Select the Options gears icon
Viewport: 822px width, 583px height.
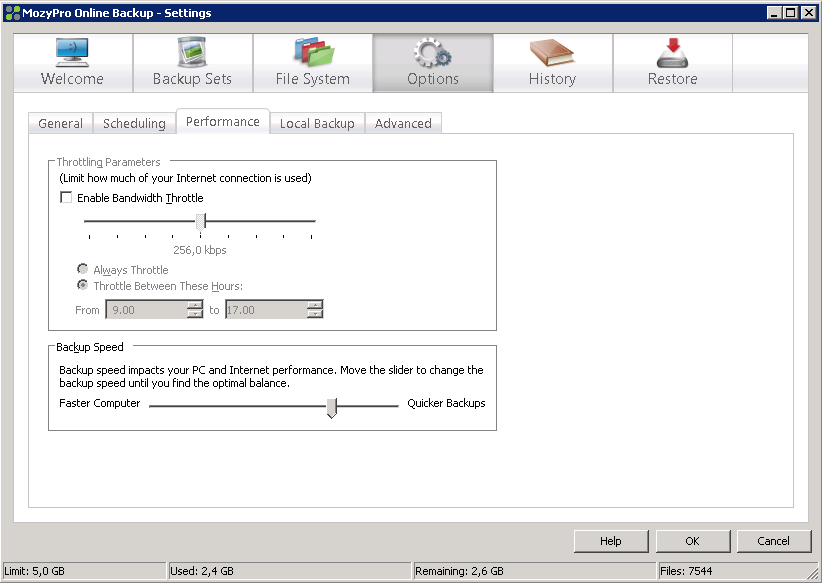[432, 52]
